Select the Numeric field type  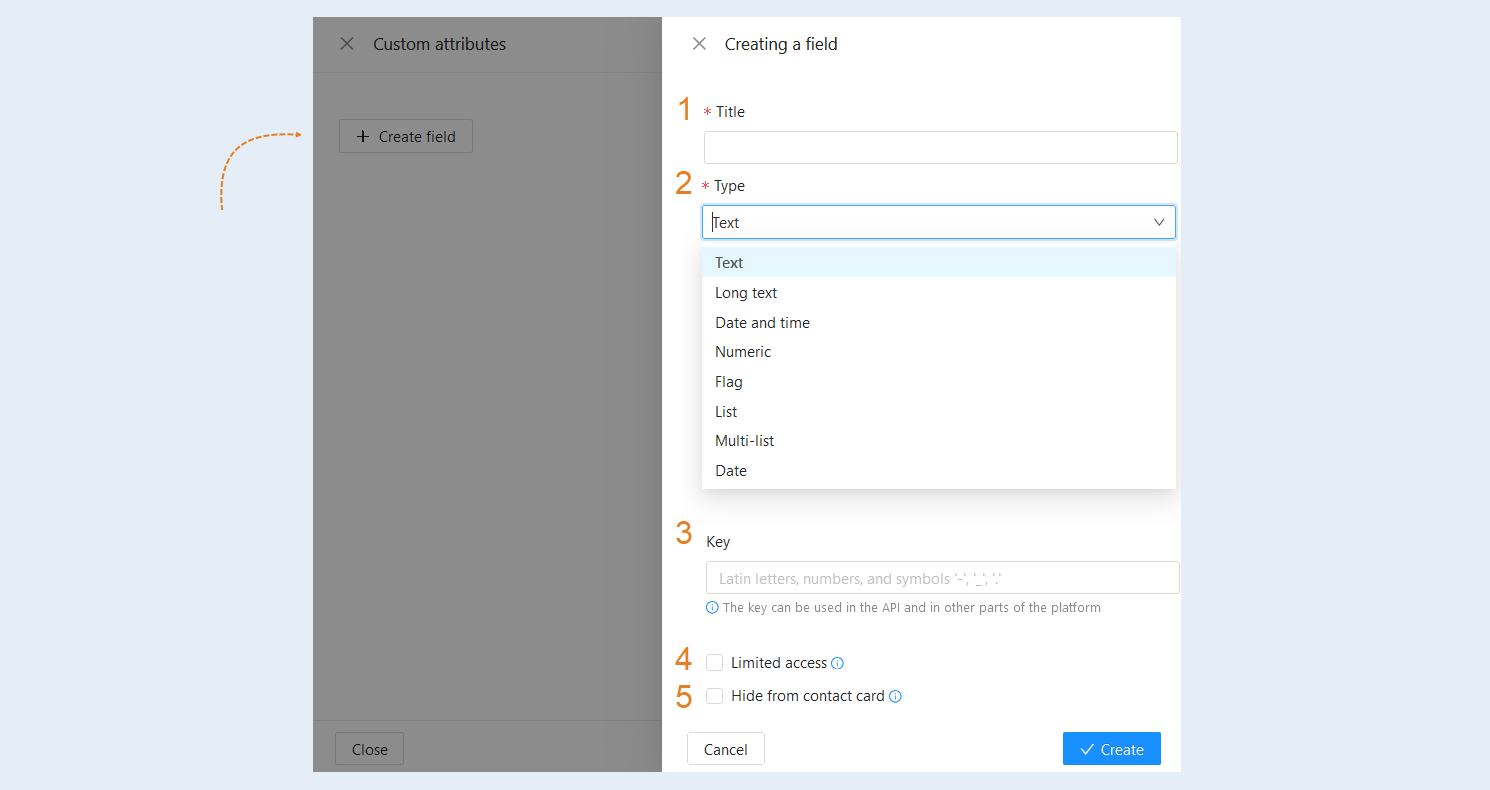point(939,352)
